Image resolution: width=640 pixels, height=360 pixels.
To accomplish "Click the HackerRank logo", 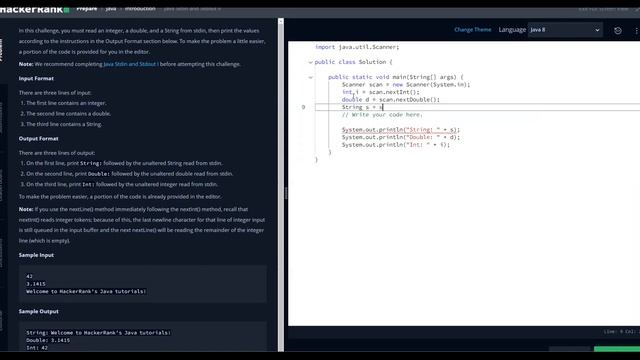I will click(34, 9).
